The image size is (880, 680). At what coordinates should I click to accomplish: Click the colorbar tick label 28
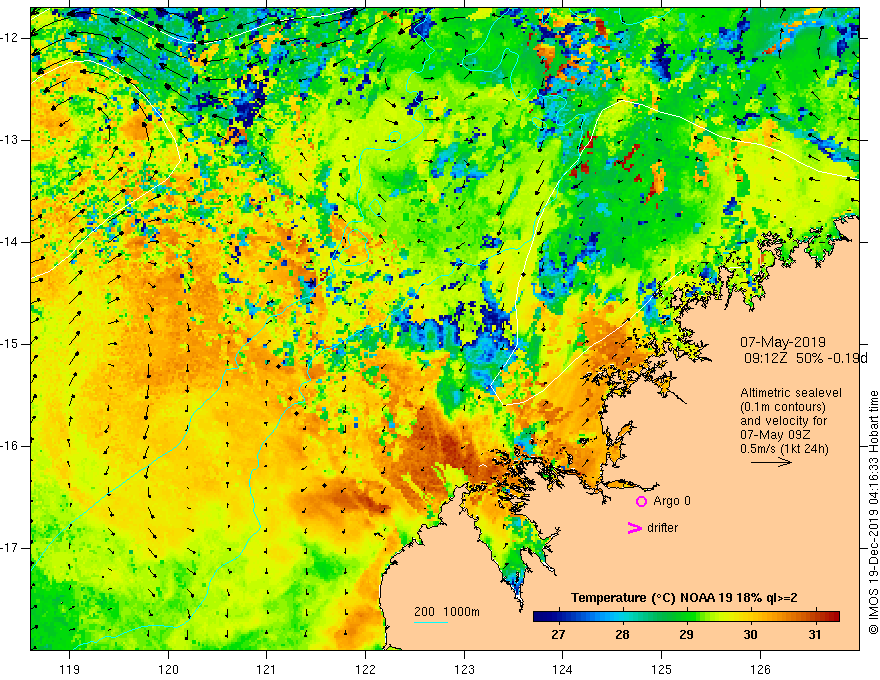point(622,635)
